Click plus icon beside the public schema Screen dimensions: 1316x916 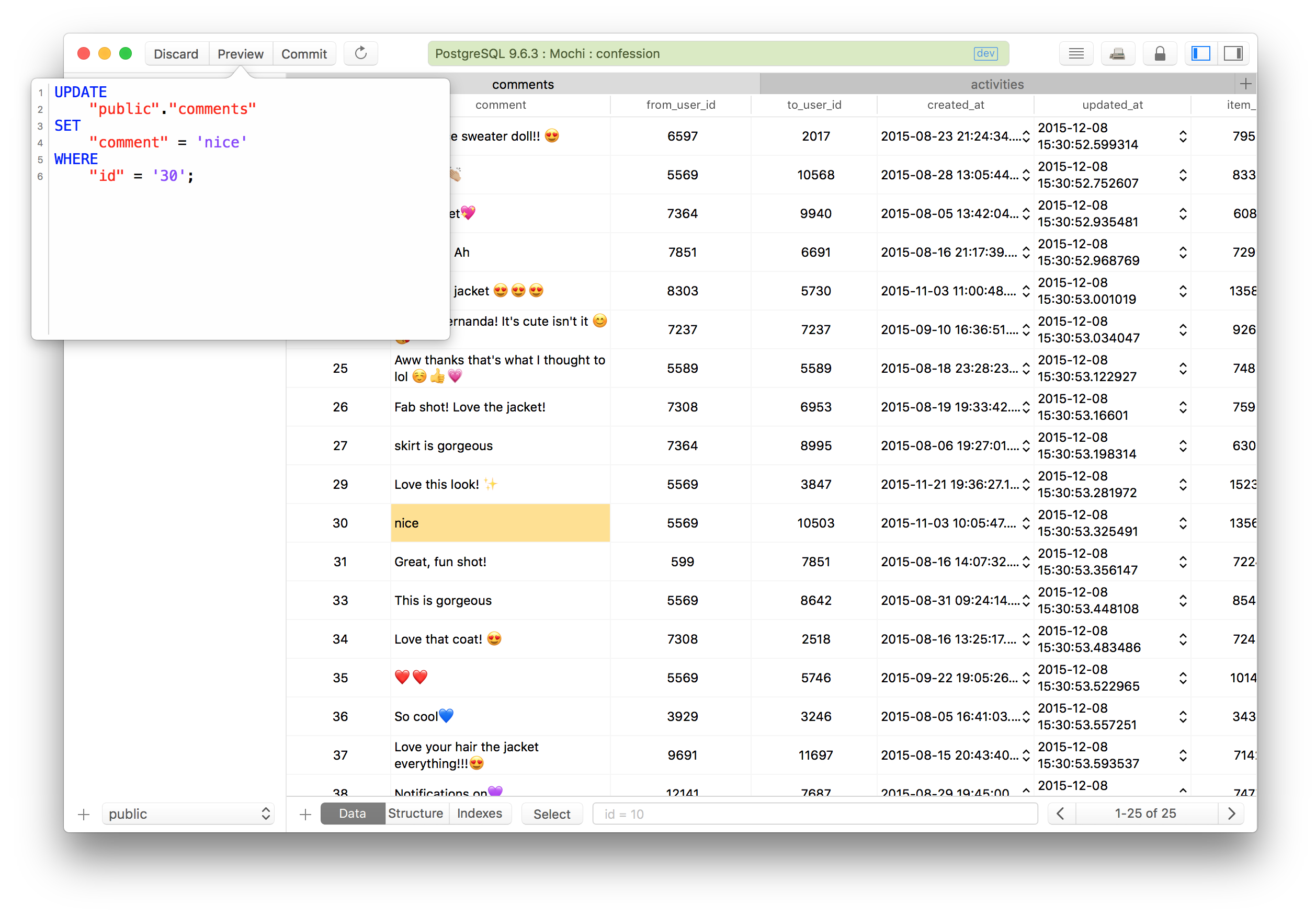tap(84, 814)
